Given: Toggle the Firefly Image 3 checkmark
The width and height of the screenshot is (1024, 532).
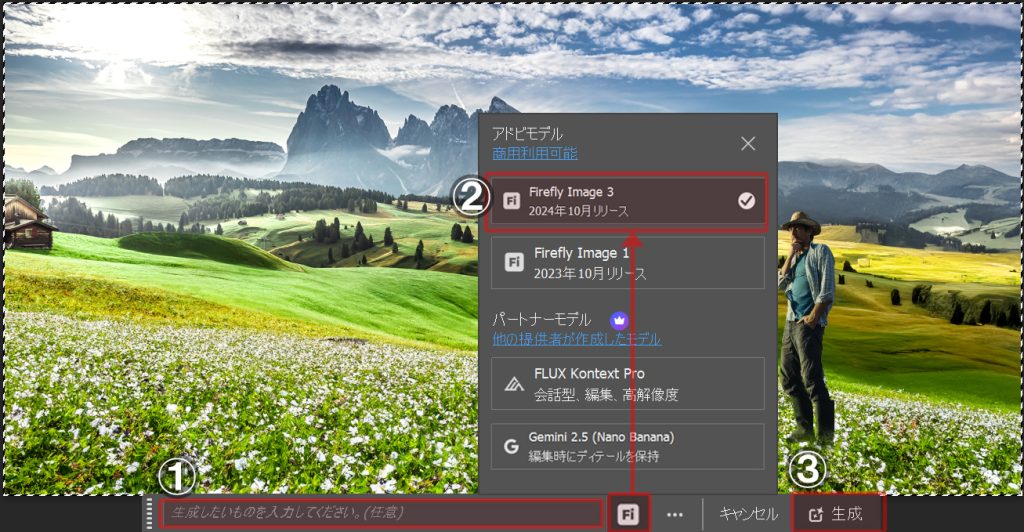Looking at the screenshot, I should 746,201.
